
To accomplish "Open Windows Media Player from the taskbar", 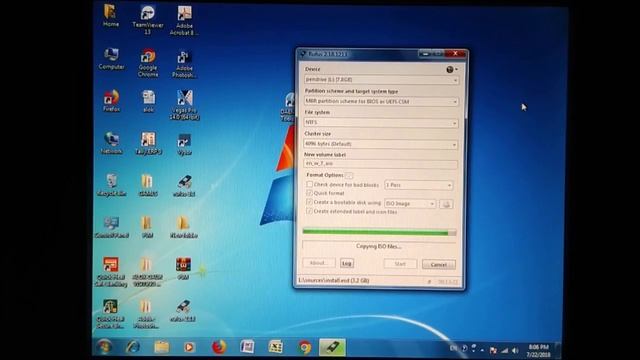I will click(x=189, y=347).
